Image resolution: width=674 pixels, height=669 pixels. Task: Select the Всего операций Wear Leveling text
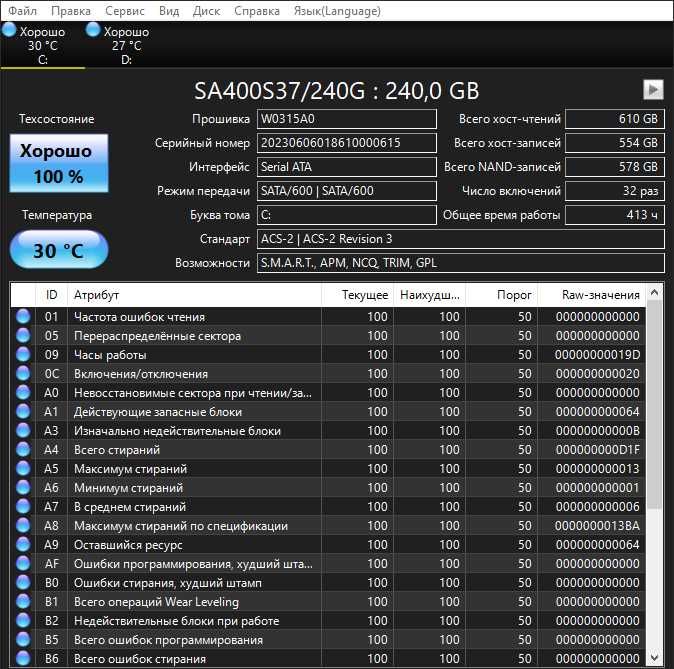pyautogui.click(x=156, y=602)
